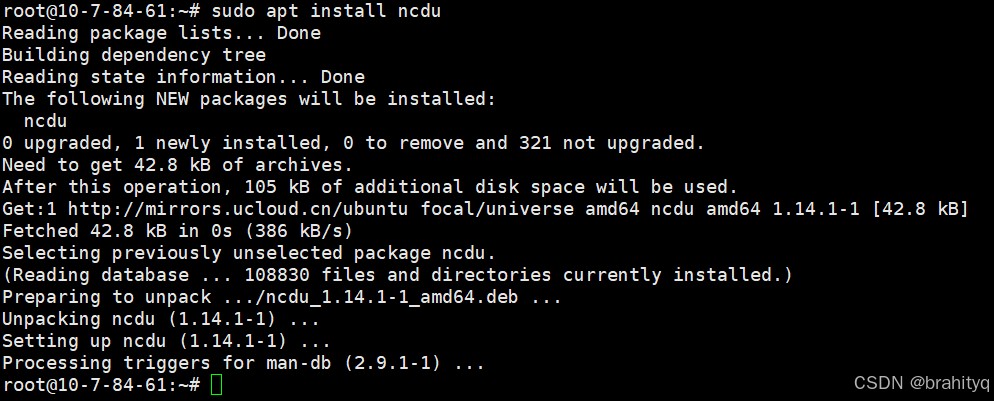Click the green terminal cursor block
This screenshot has height=401, width=994.
coord(217,385)
